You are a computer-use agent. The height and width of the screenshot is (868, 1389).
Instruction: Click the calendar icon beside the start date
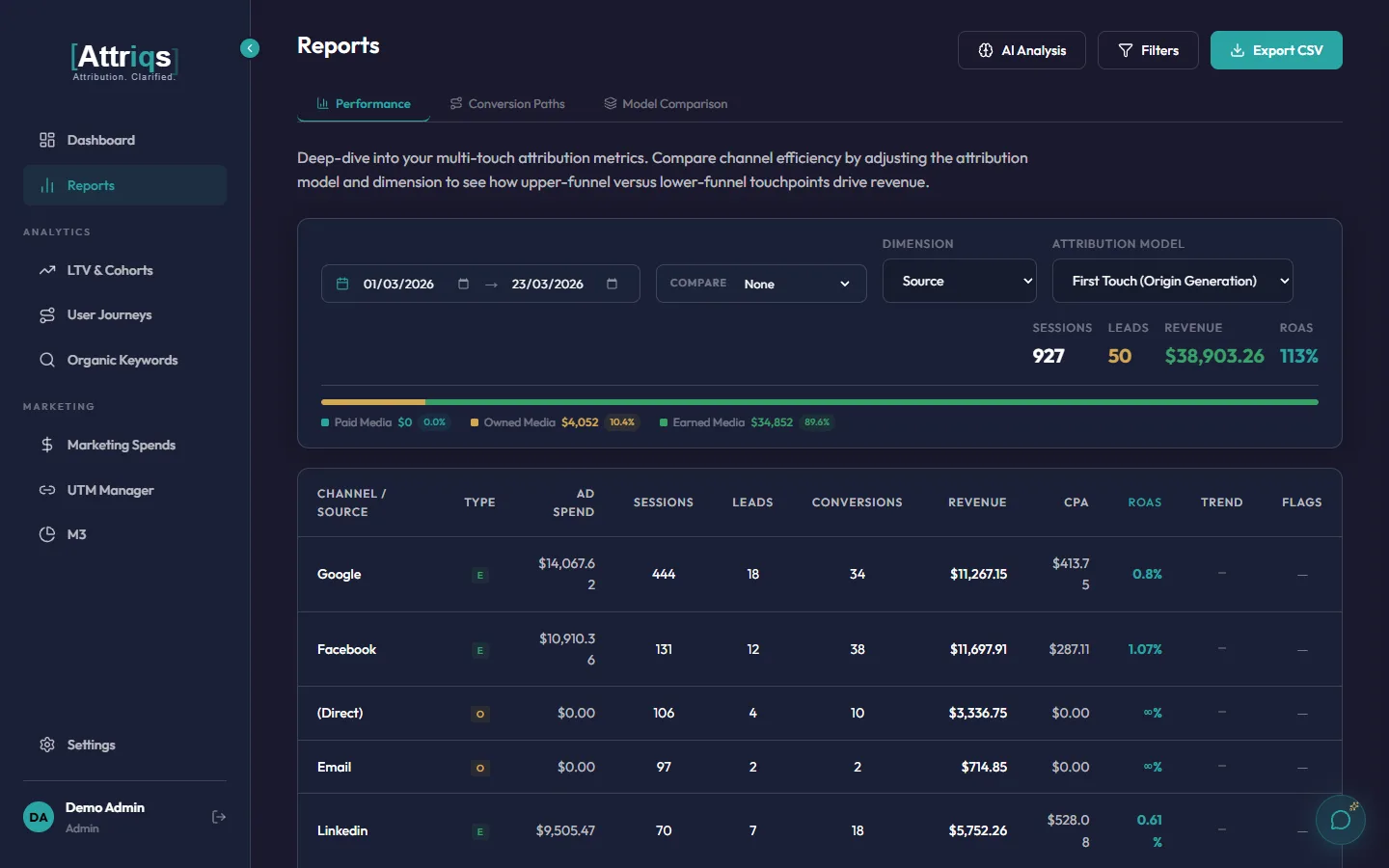coord(342,284)
